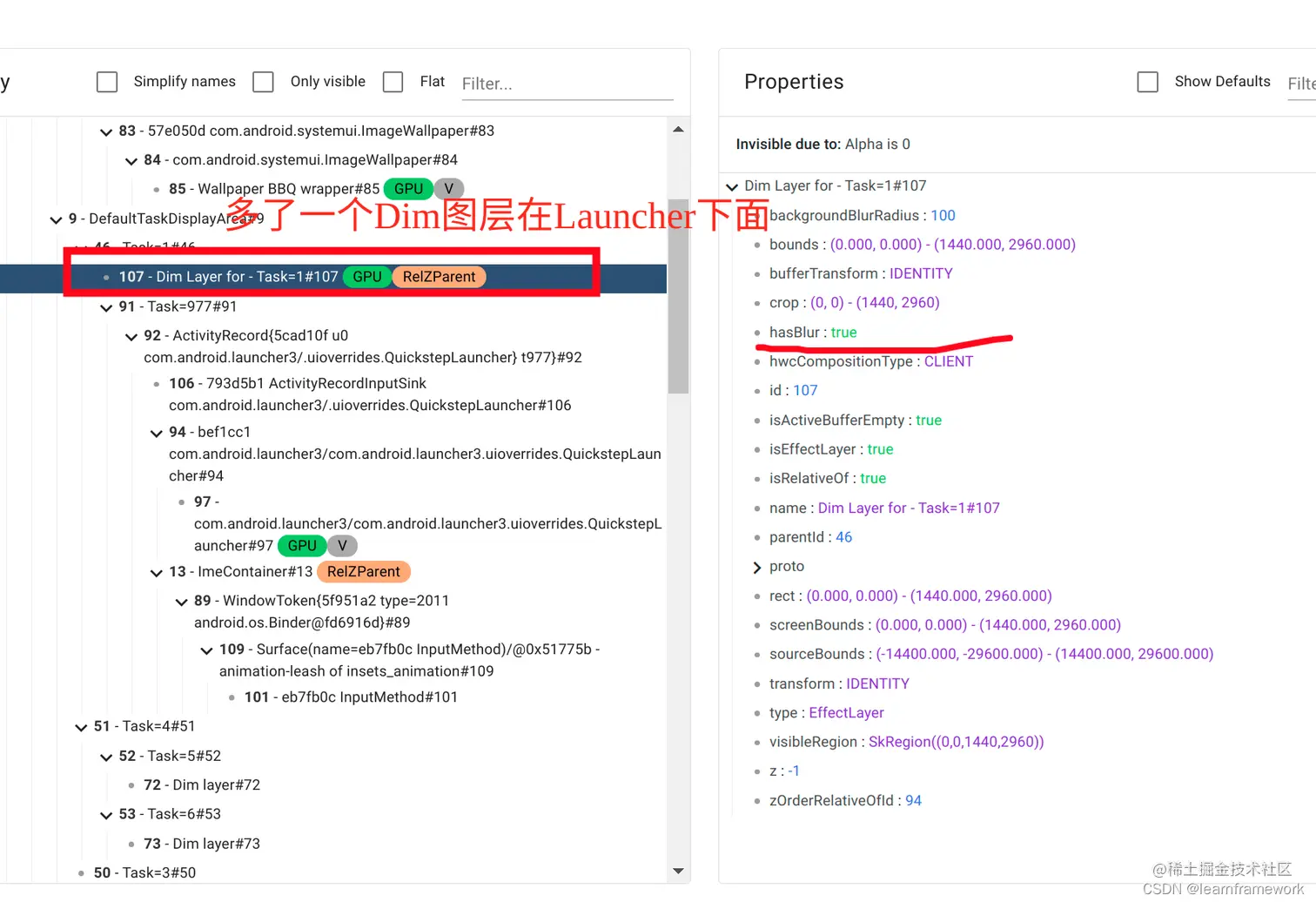1316x902 pixels.
Task: Select the V chip next to QuickstepLauncher#97
Action: tap(341, 545)
